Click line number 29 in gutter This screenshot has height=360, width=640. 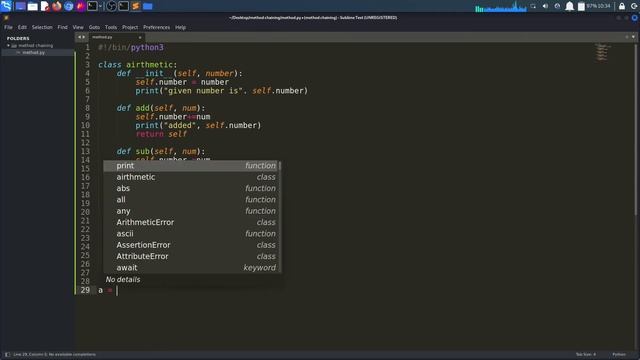[x=85, y=290]
